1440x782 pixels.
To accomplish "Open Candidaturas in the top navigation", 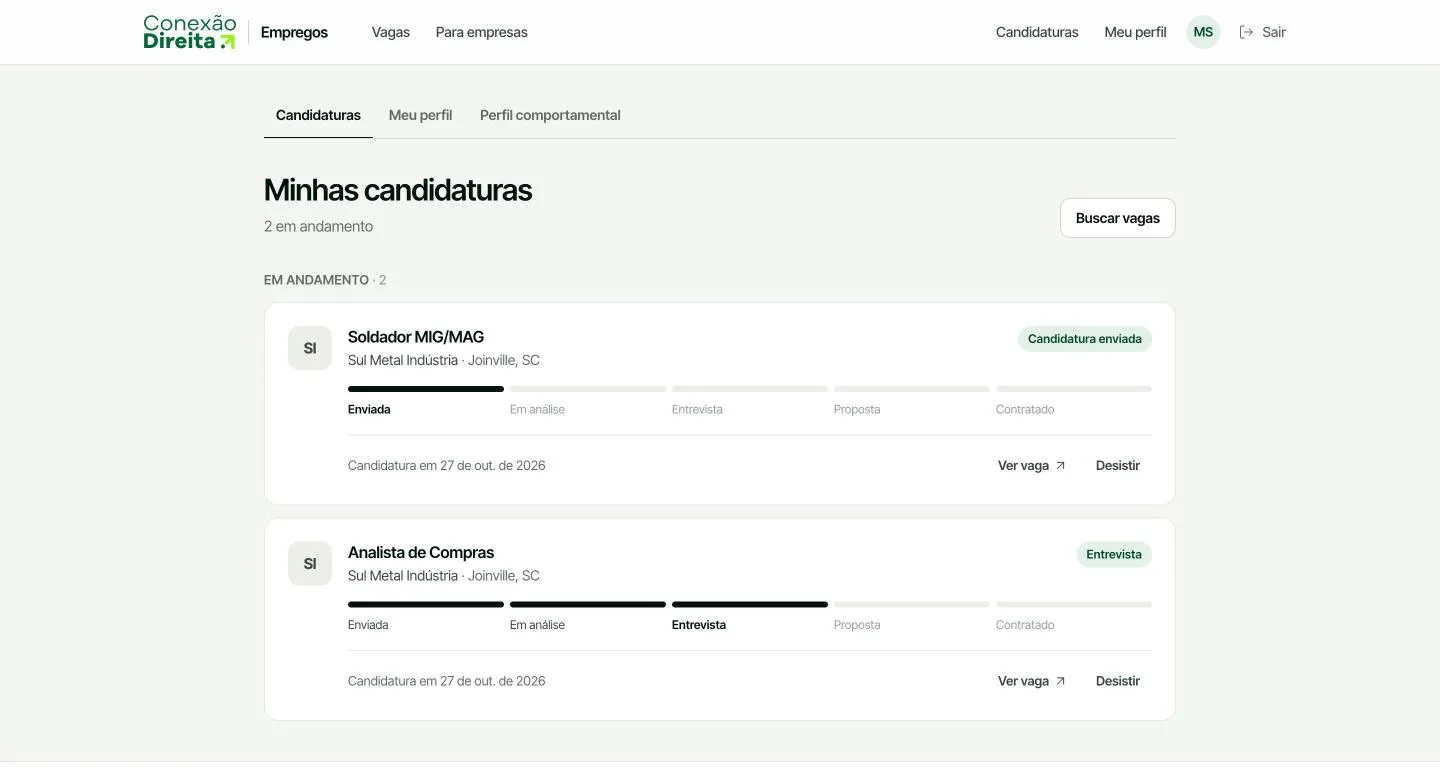I will (x=1037, y=32).
